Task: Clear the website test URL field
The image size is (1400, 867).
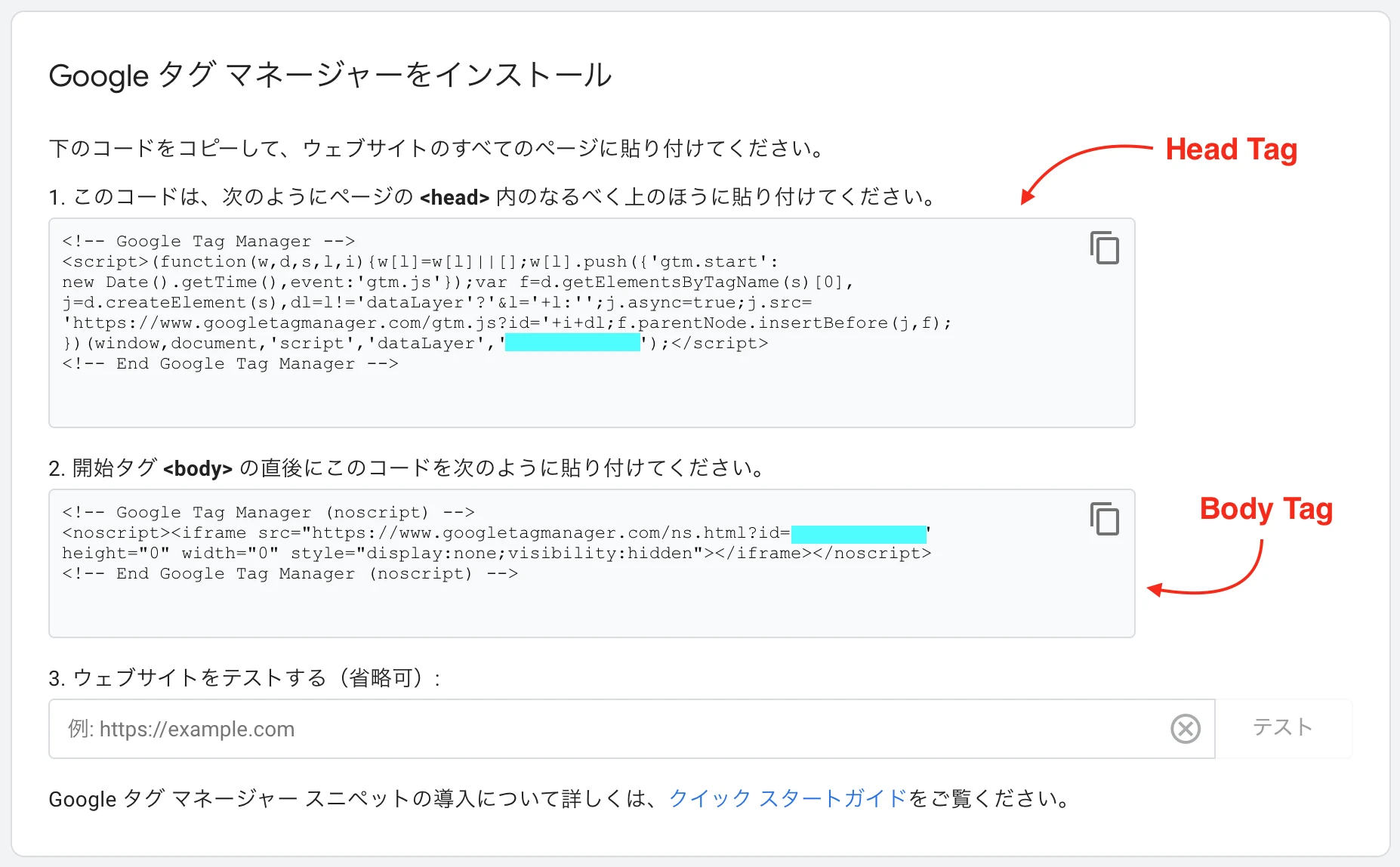Action: coord(1186,729)
